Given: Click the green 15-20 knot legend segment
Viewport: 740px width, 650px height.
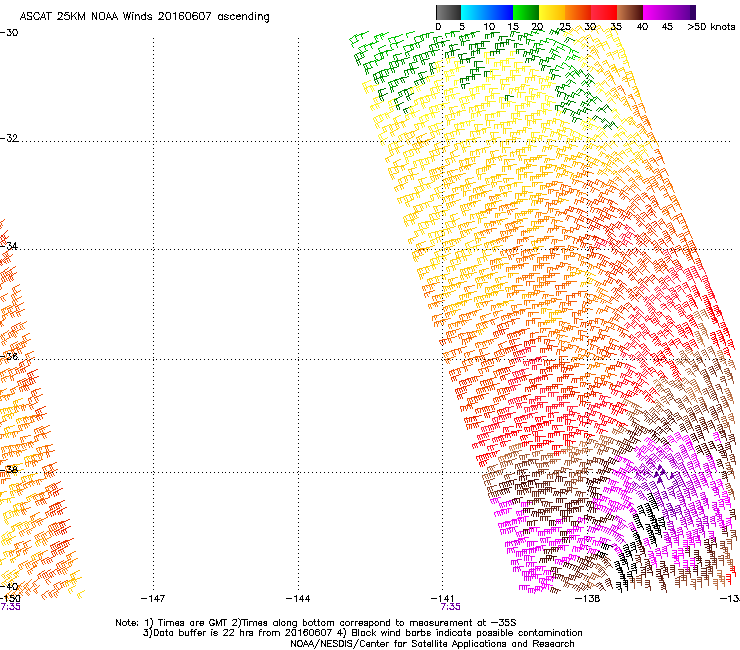Looking at the screenshot, I should click(526, 12).
